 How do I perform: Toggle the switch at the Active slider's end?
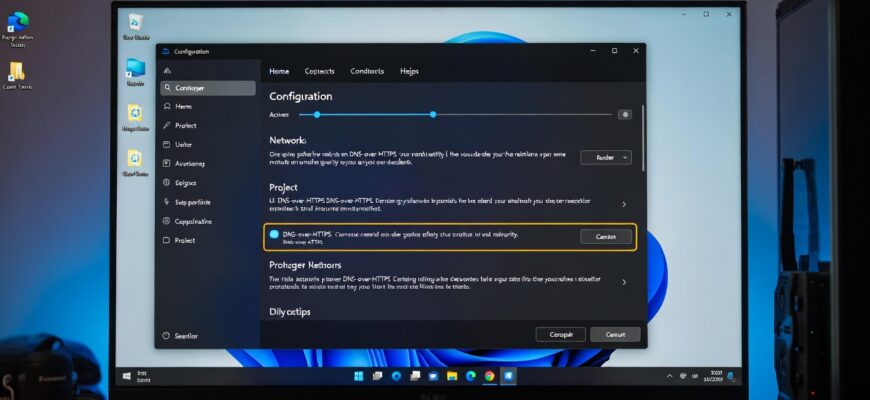[625, 115]
